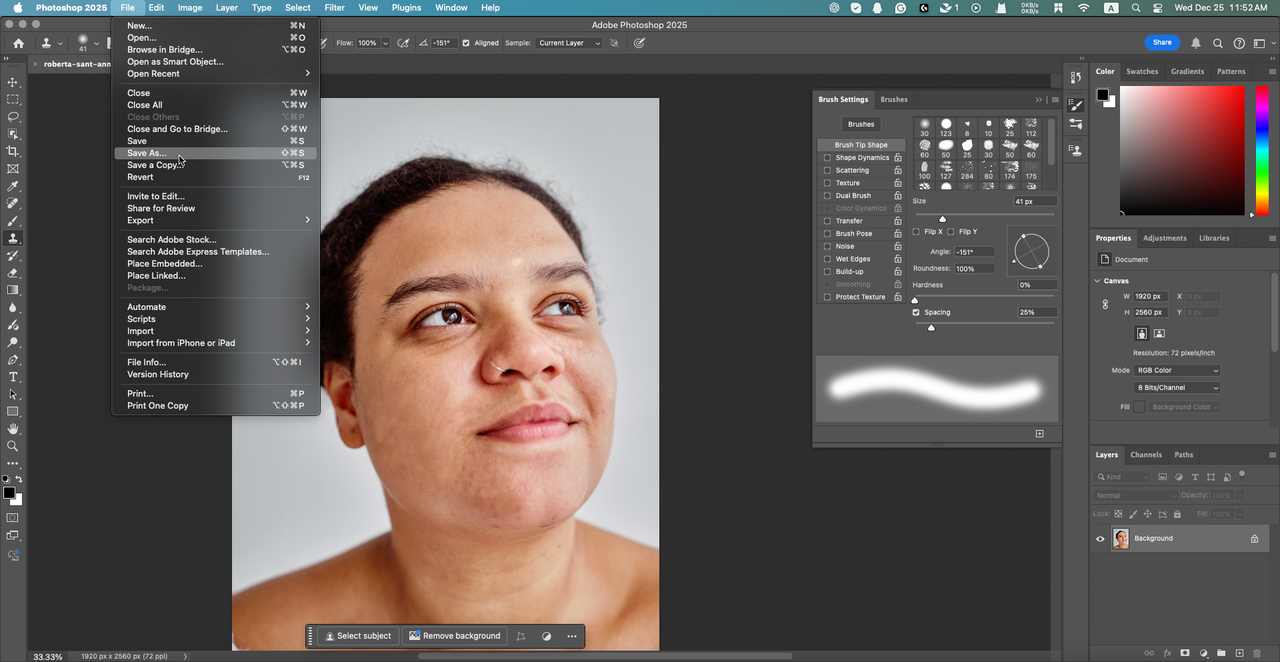Uncheck the Spacing checkbox
This screenshot has width=1280, height=662.
click(x=916, y=312)
